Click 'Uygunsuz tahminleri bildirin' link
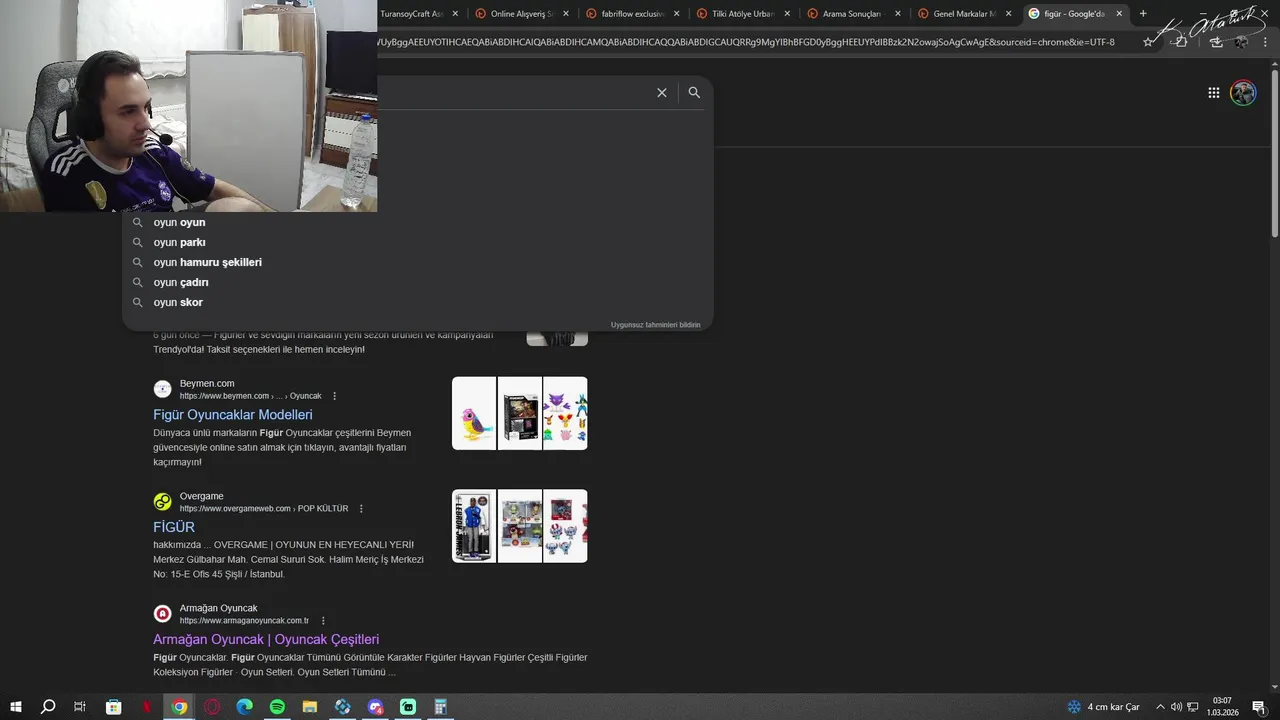This screenshot has width=1280, height=720. pyautogui.click(x=655, y=325)
